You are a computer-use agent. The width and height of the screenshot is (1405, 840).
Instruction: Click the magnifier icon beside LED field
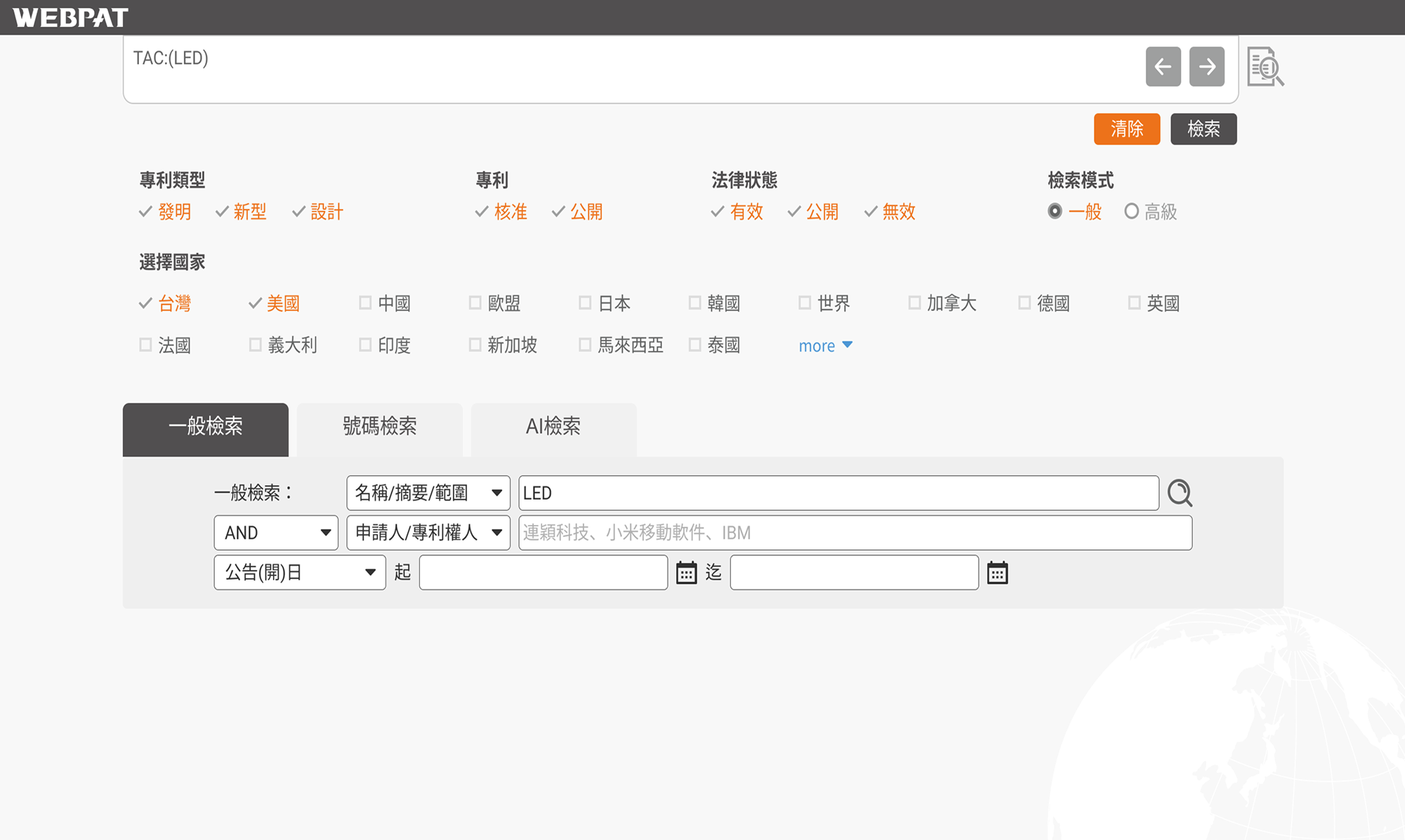point(1180,493)
